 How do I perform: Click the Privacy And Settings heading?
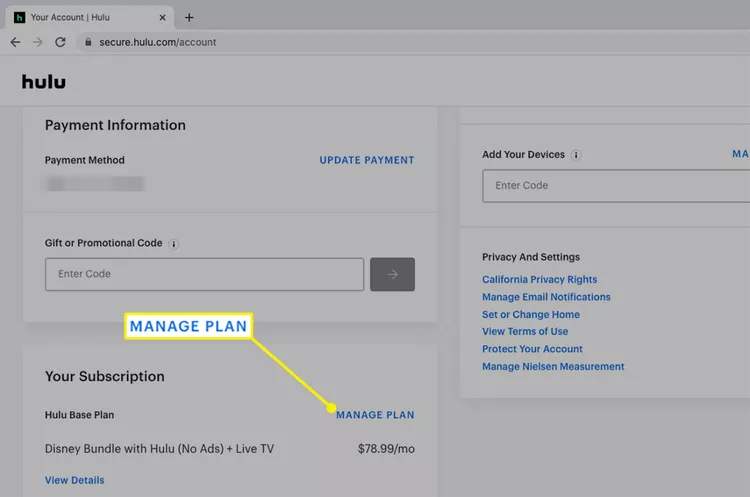click(x=531, y=257)
